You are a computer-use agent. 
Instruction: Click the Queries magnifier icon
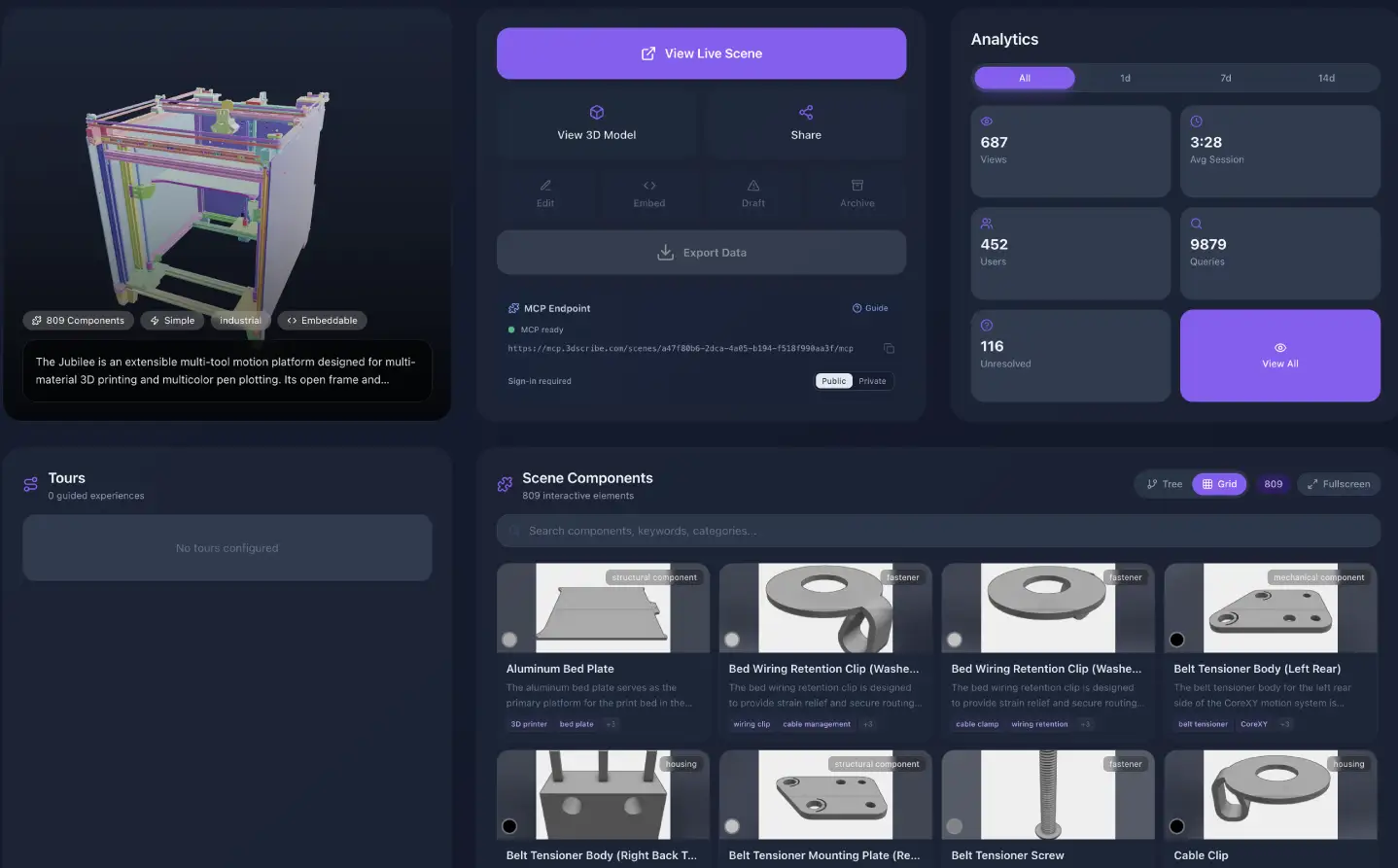click(x=1197, y=224)
